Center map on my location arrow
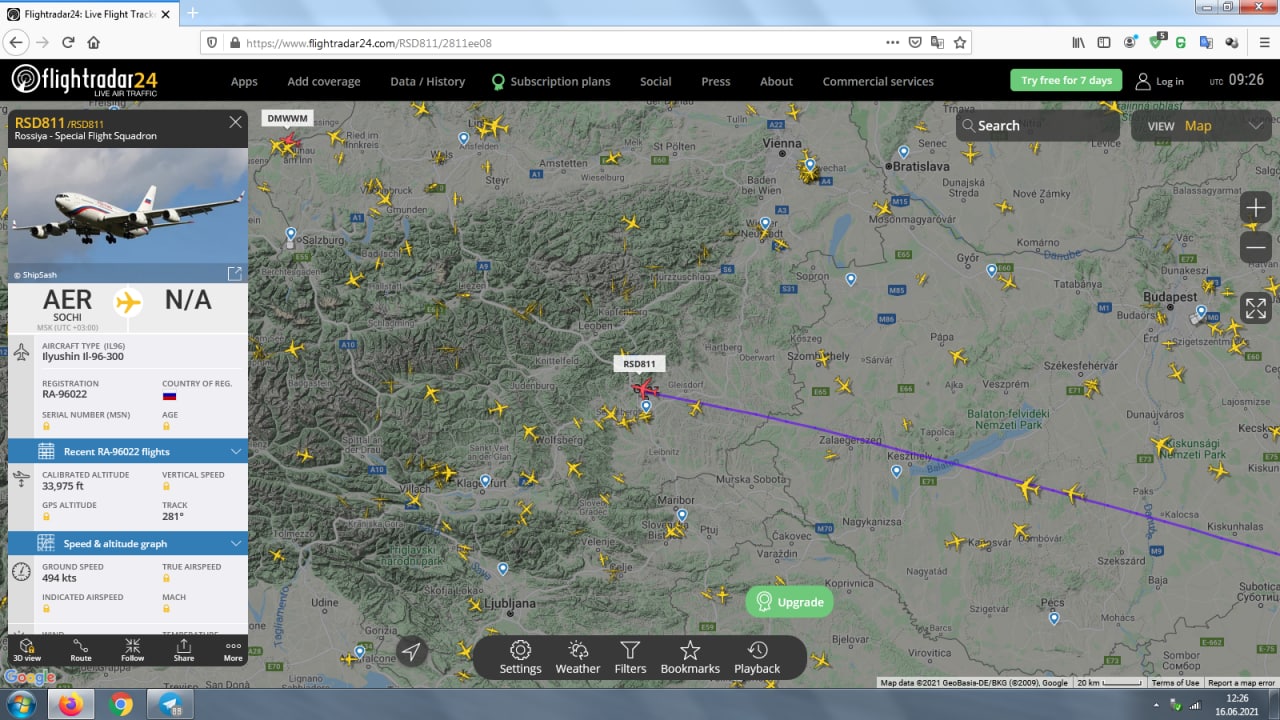The height and width of the screenshot is (720, 1280). click(411, 652)
